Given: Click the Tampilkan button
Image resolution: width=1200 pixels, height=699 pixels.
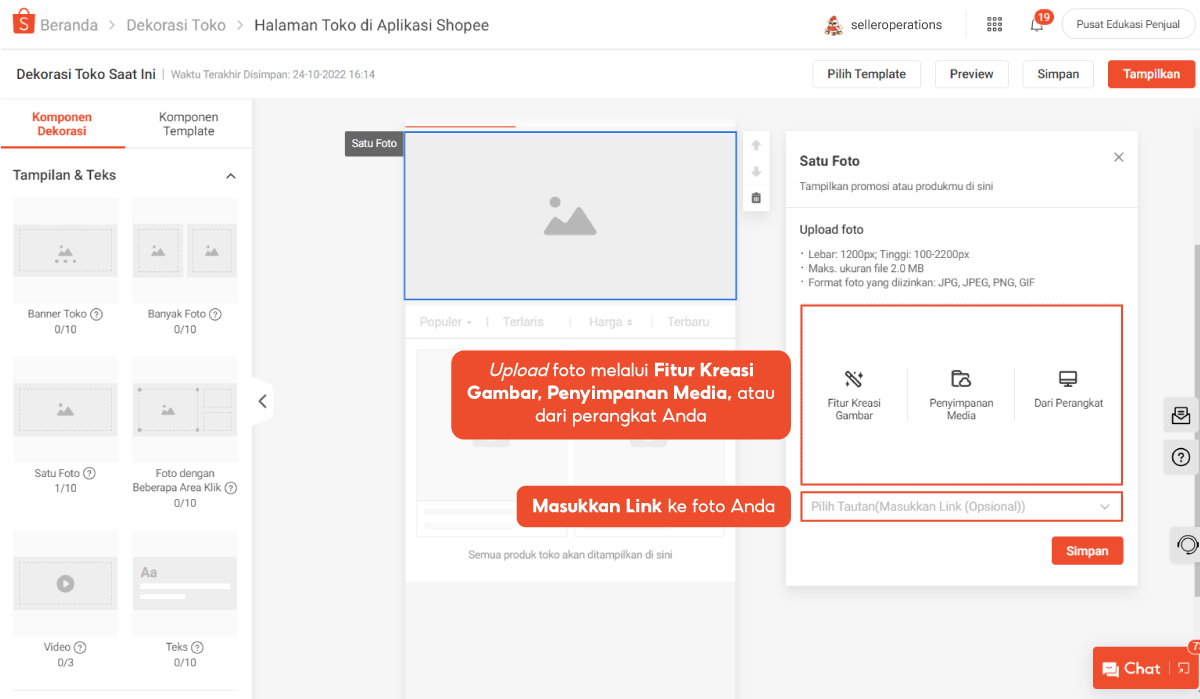Looking at the screenshot, I should 1151,74.
